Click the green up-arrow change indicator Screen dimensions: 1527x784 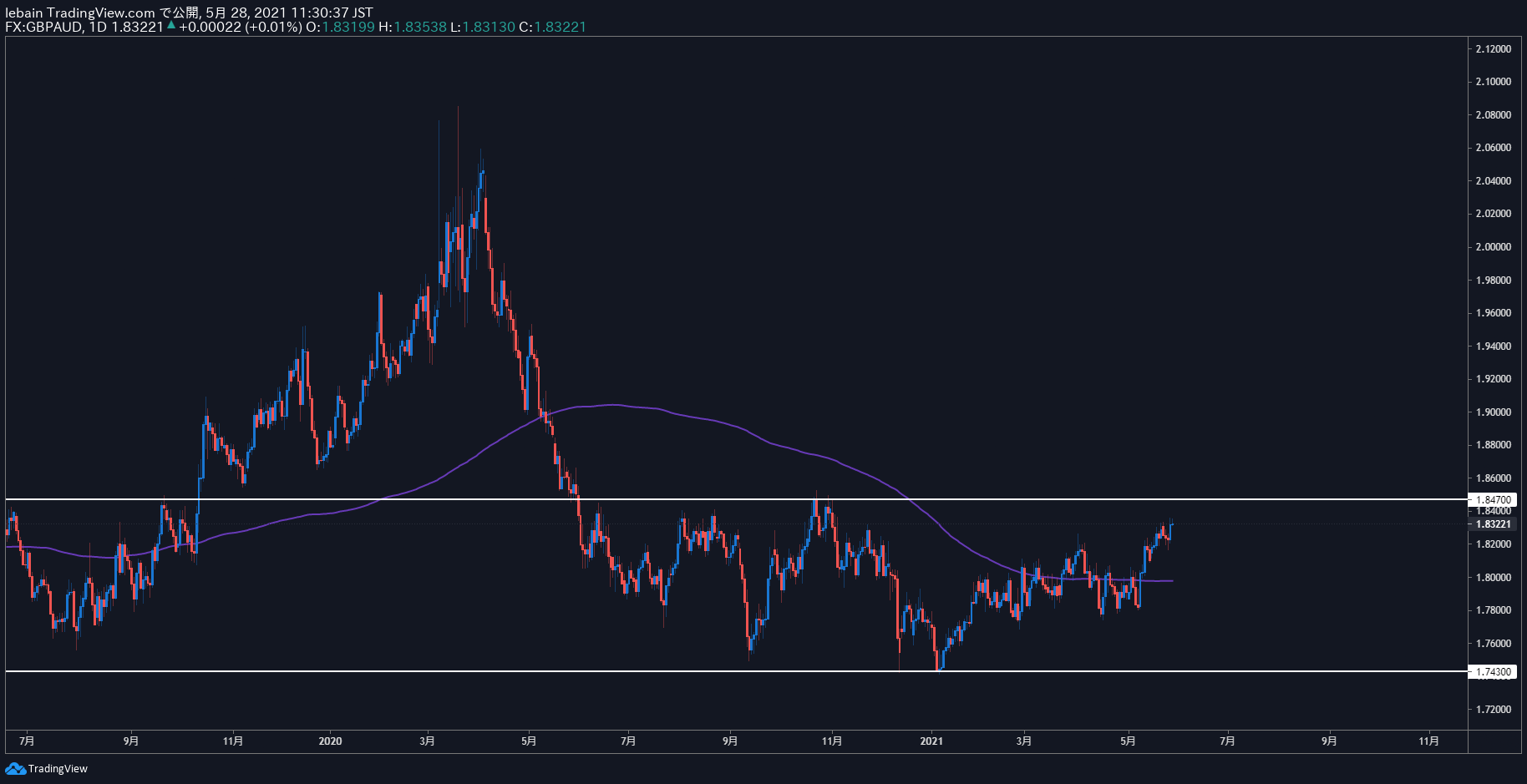click(171, 26)
